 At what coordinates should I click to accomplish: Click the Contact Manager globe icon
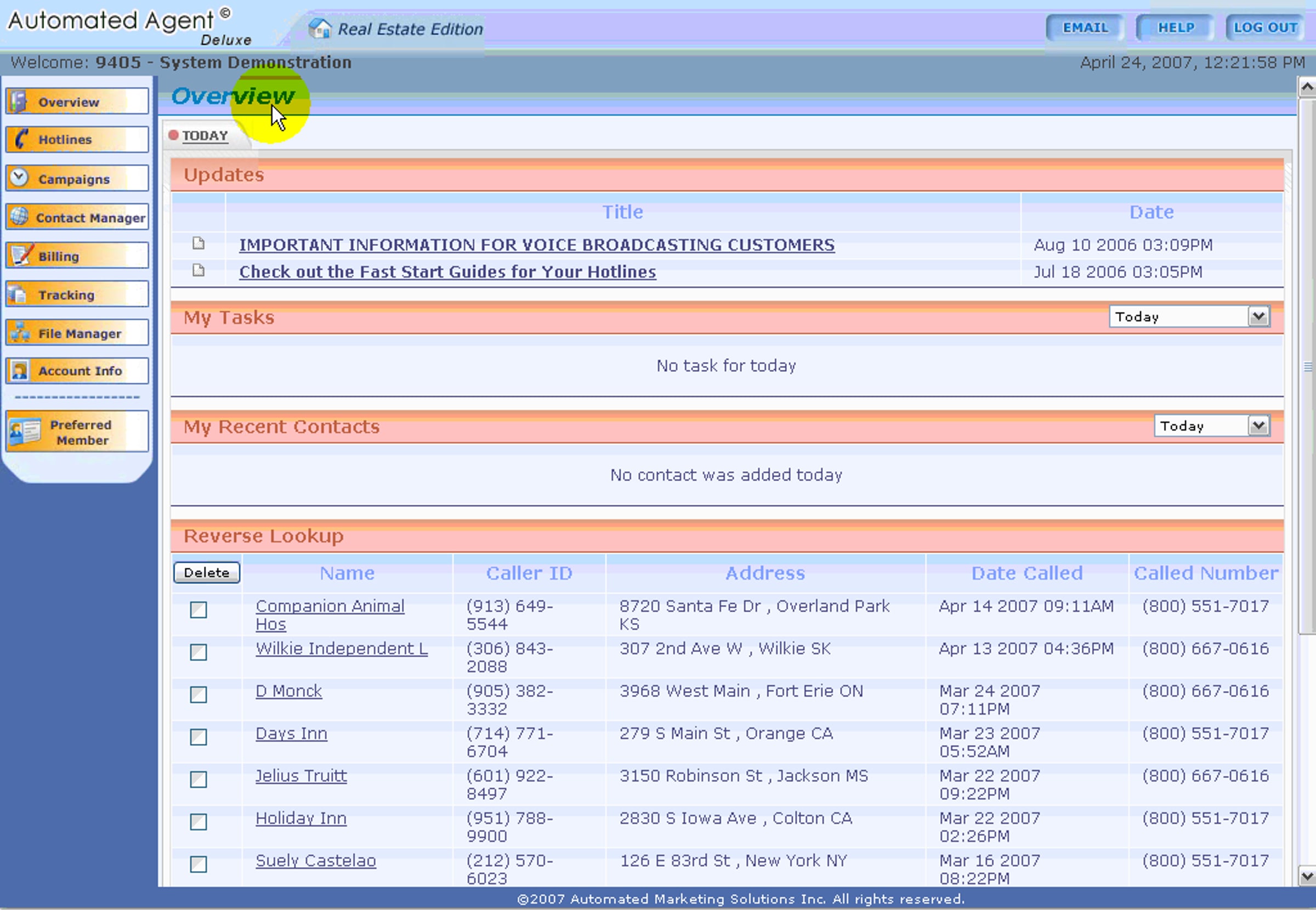(19, 216)
